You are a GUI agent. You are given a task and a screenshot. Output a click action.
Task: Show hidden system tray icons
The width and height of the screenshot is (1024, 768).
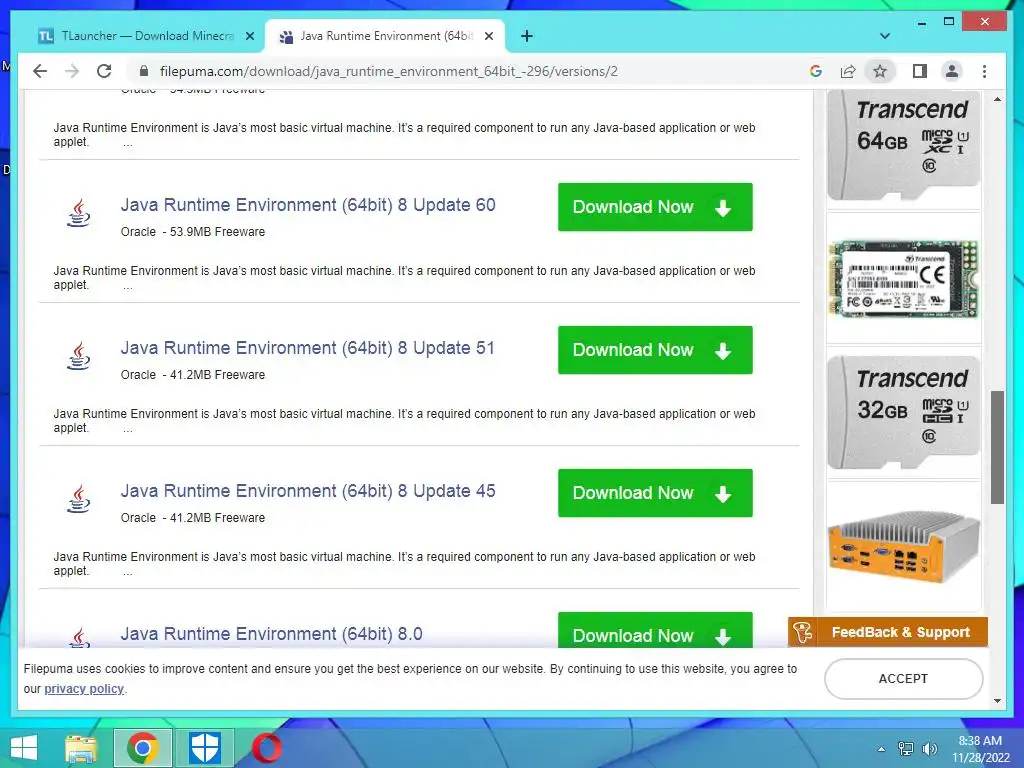882,749
